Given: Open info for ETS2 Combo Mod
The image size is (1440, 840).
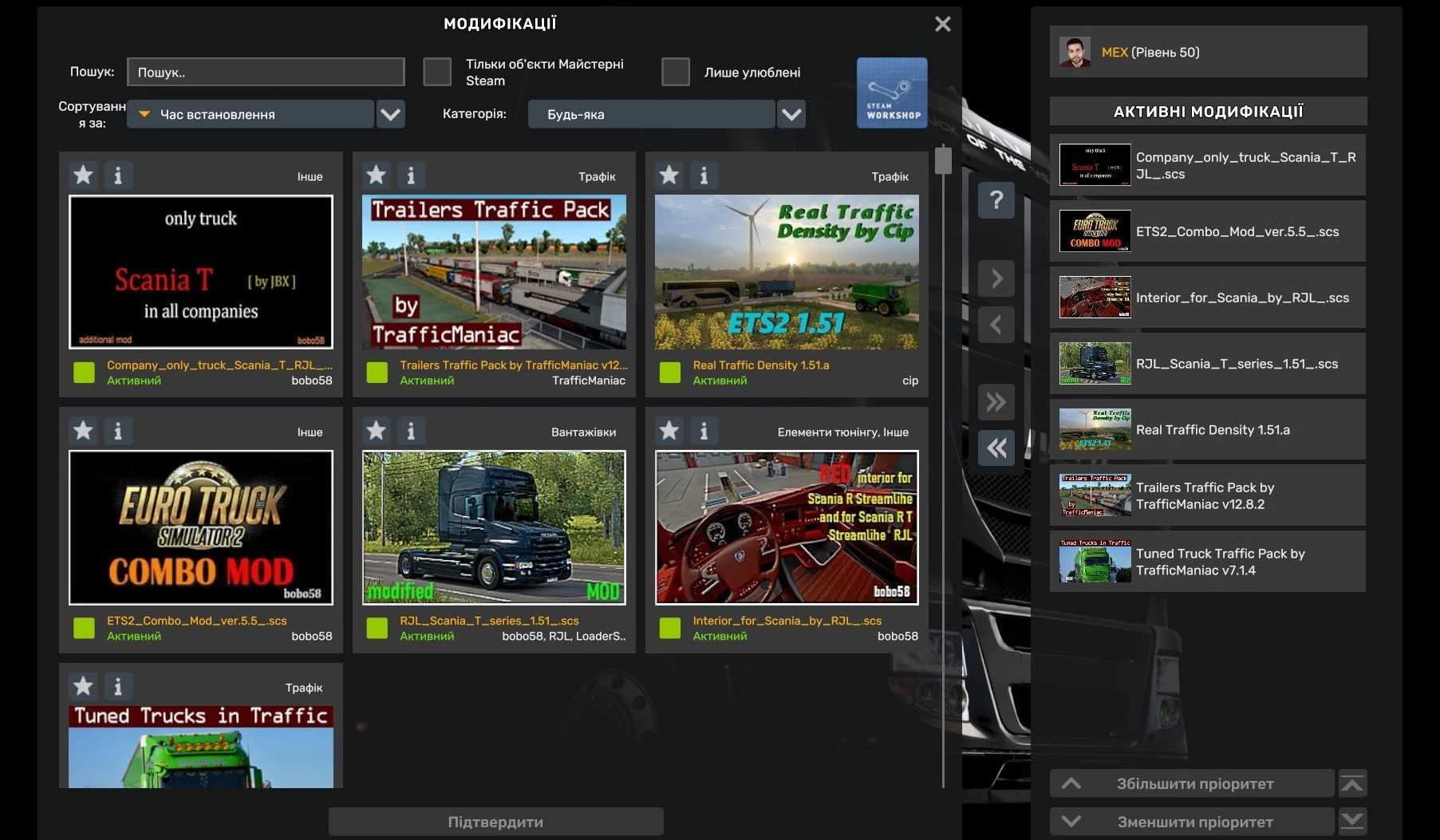Looking at the screenshot, I should [x=118, y=431].
